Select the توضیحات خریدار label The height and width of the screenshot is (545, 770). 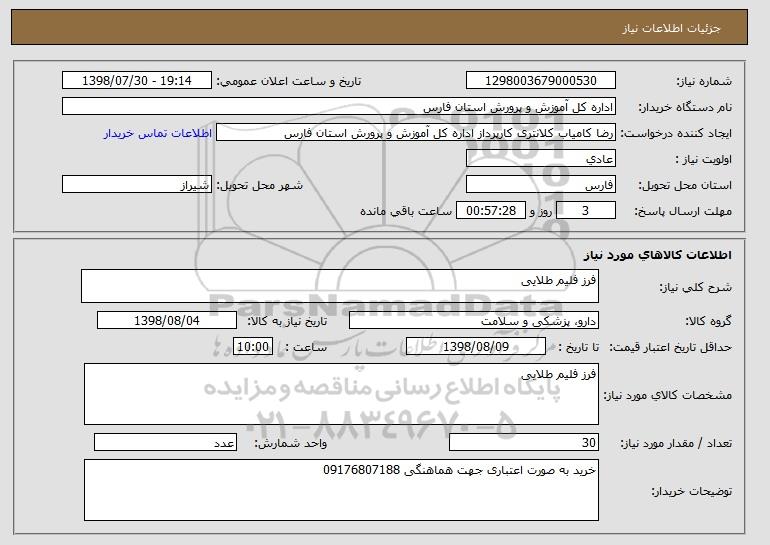pos(691,491)
